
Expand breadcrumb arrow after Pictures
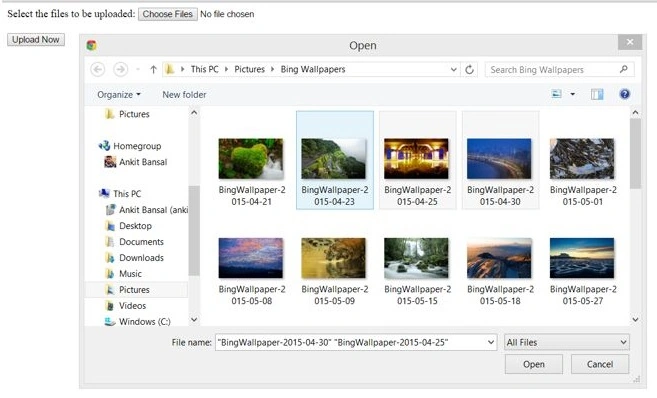[x=272, y=69]
